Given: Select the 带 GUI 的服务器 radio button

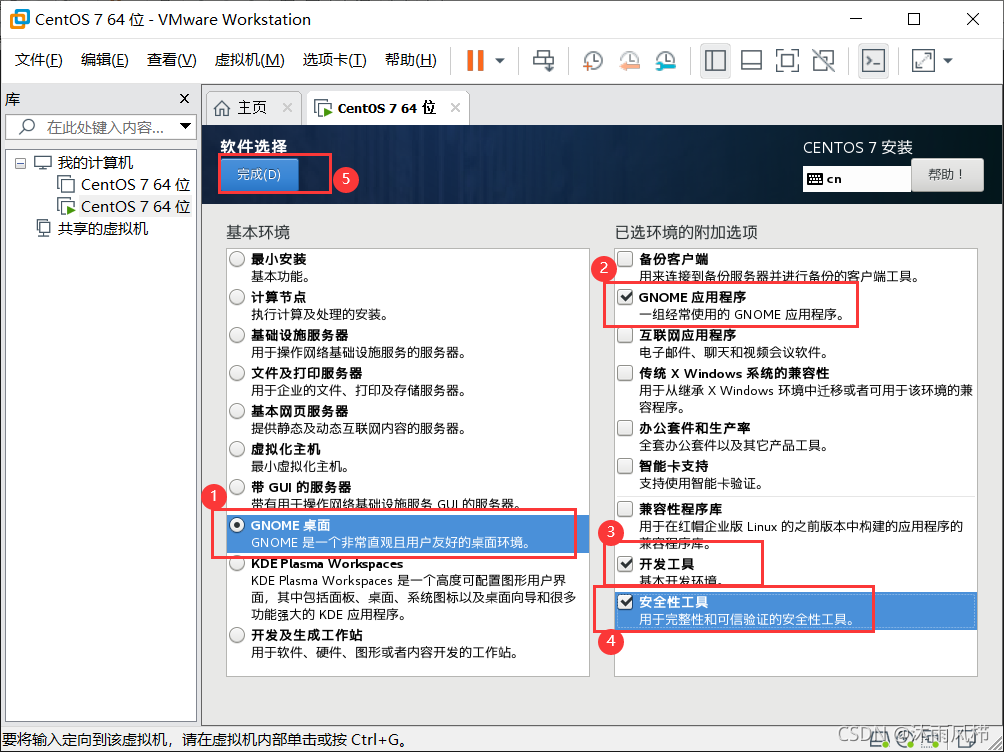Looking at the screenshot, I should pyautogui.click(x=237, y=487).
